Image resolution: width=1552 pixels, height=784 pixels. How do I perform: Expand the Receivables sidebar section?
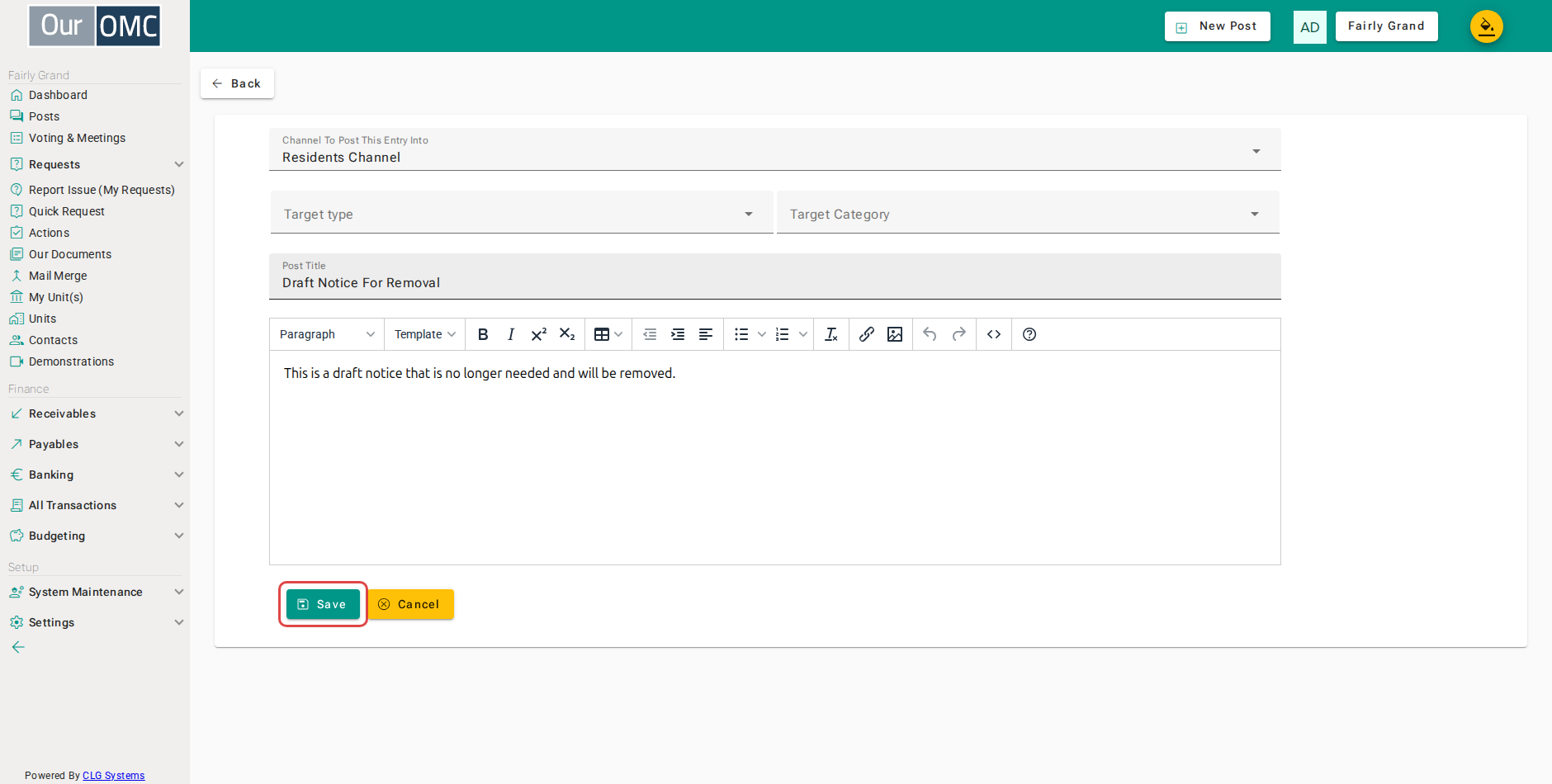pos(96,413)
